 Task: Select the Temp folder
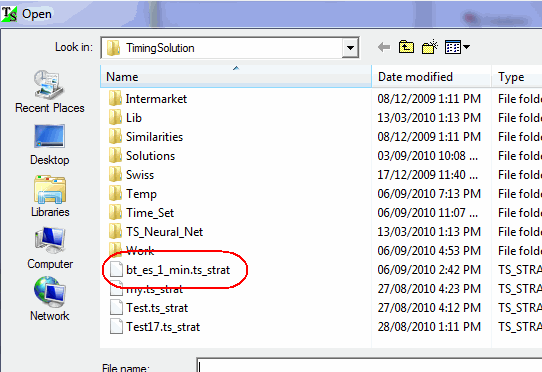141,194
